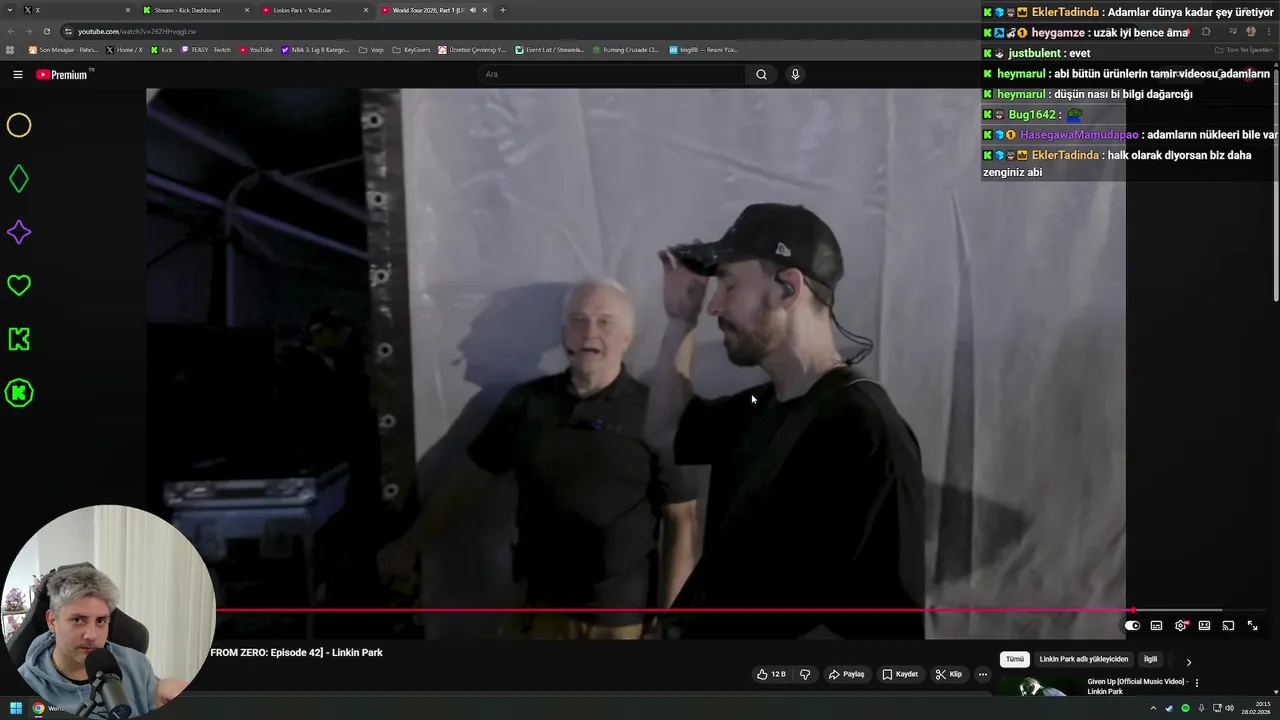Click the Paylaş share button

point(846,674)
